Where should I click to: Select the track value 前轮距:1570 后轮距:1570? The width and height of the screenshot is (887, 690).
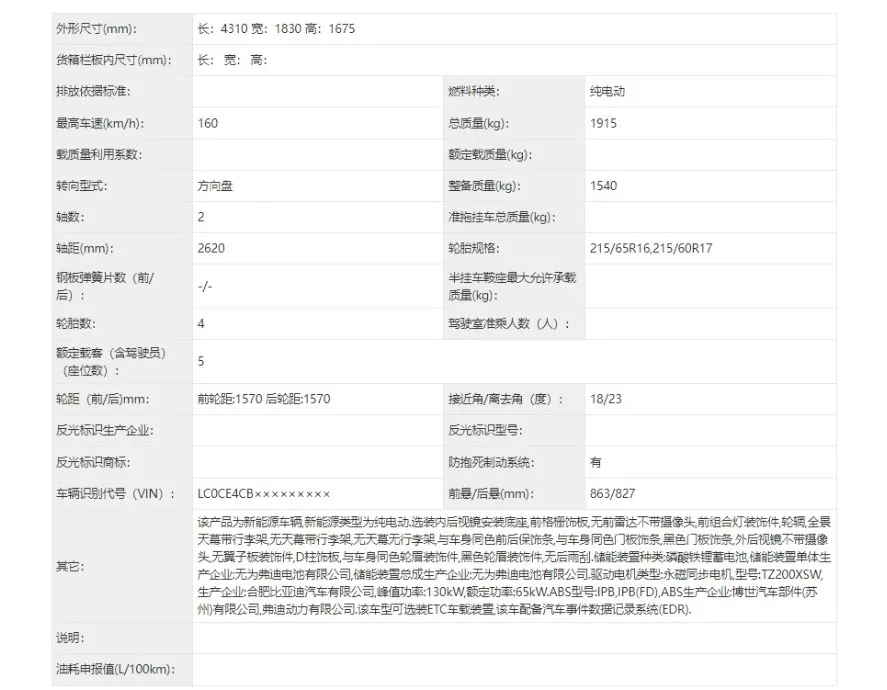(x=264, y=399)
